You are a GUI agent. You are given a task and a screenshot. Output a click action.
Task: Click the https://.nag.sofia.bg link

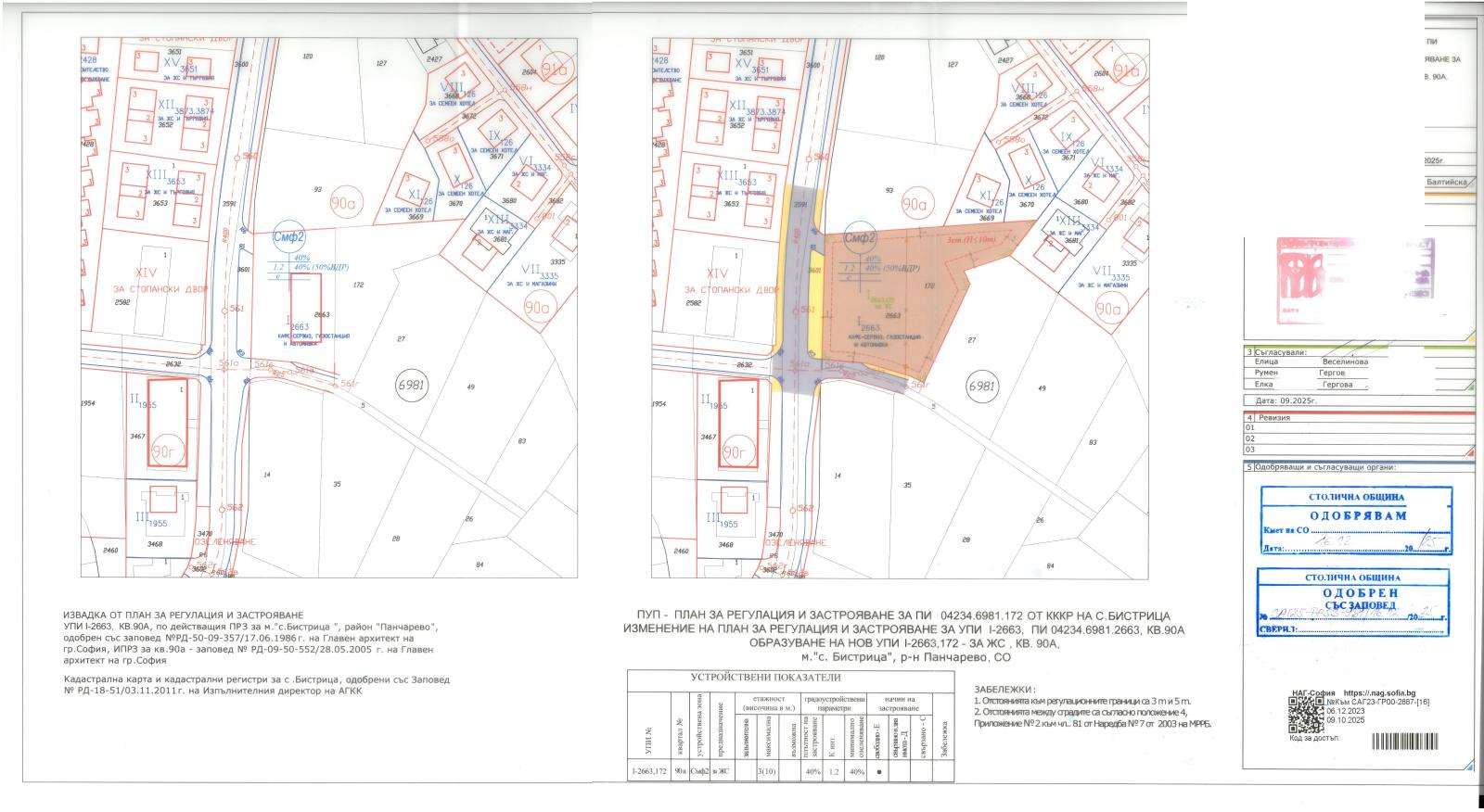pyautogui.click(x=1379, y=693)
